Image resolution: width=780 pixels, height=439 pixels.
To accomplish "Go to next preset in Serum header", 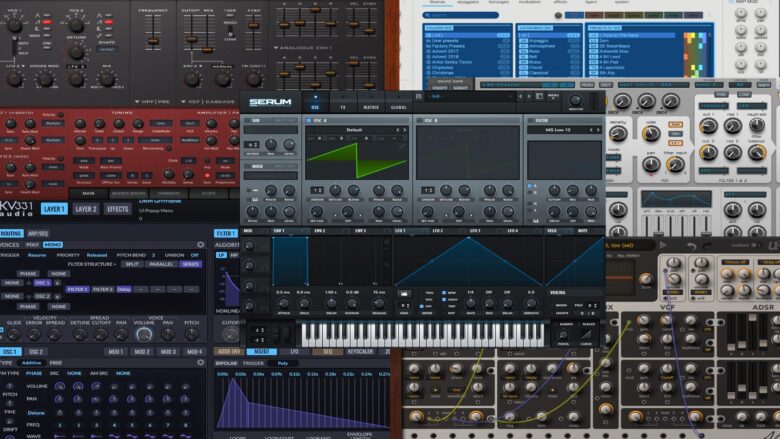I will [529, 96].
